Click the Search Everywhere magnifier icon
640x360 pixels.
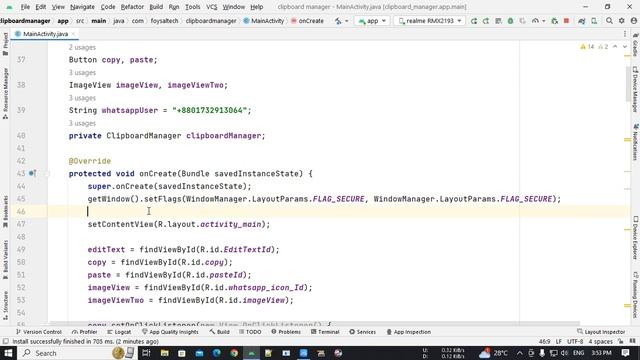[609, 21]
